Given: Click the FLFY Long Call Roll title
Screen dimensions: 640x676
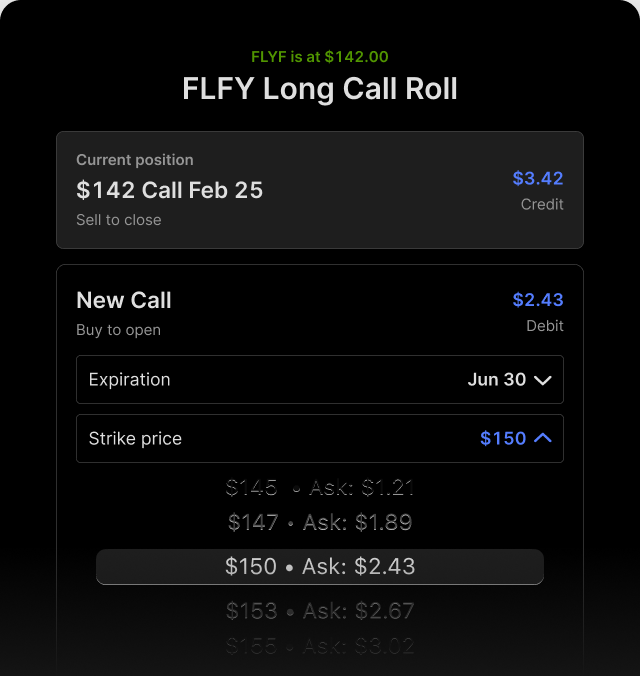Looking at the screenshot, I should [x=320, y=89].
